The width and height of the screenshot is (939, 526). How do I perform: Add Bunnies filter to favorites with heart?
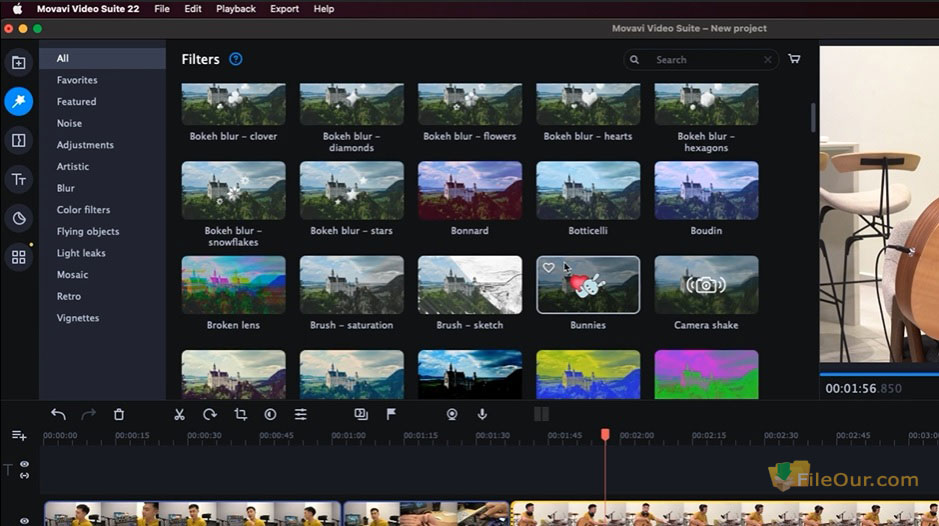point(549,267)
